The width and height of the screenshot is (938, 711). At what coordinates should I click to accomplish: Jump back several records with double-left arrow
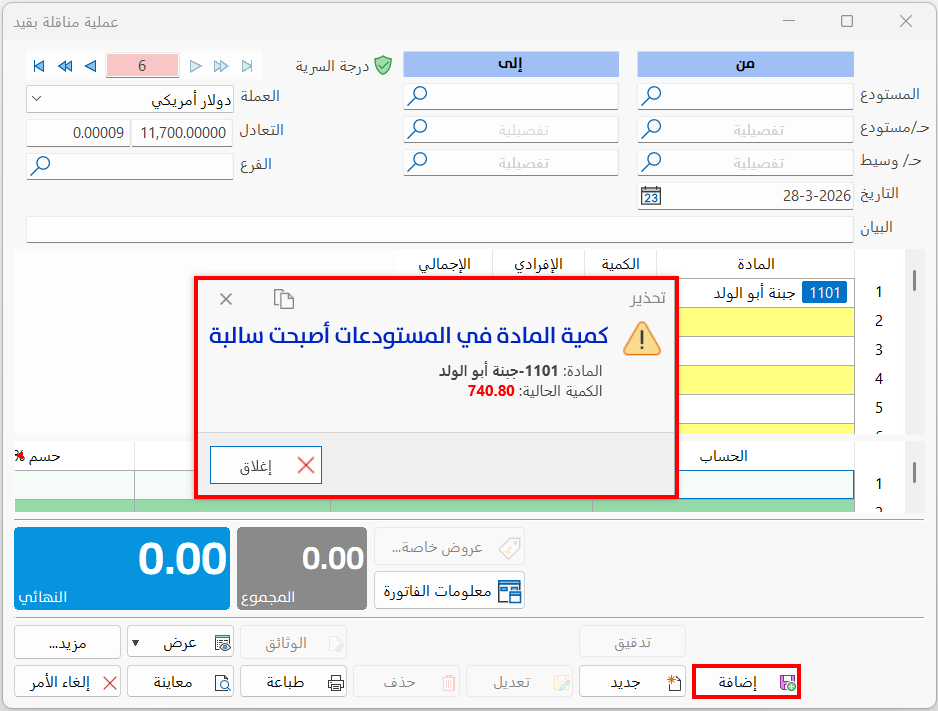click(65, 66)
